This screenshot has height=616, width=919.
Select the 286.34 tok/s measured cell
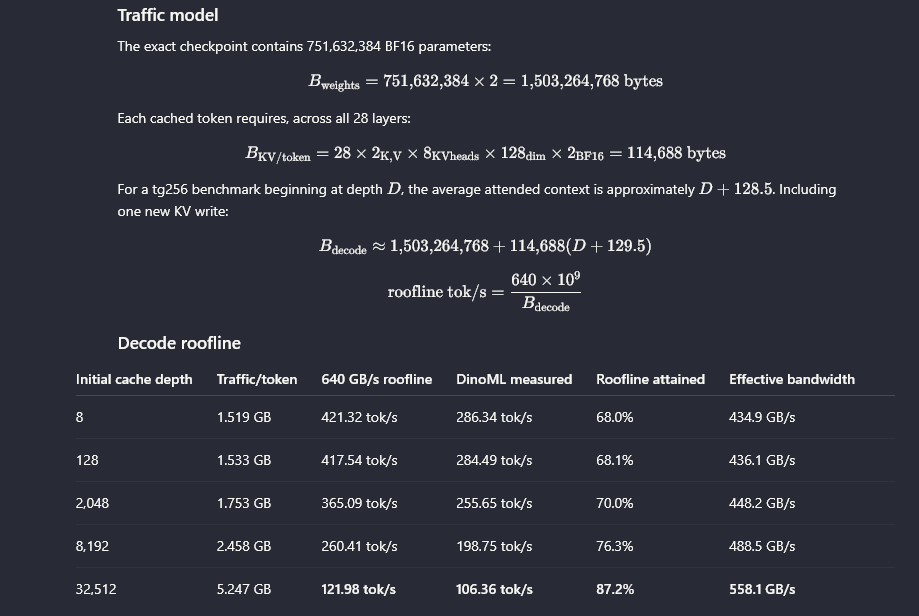[494, 417]
